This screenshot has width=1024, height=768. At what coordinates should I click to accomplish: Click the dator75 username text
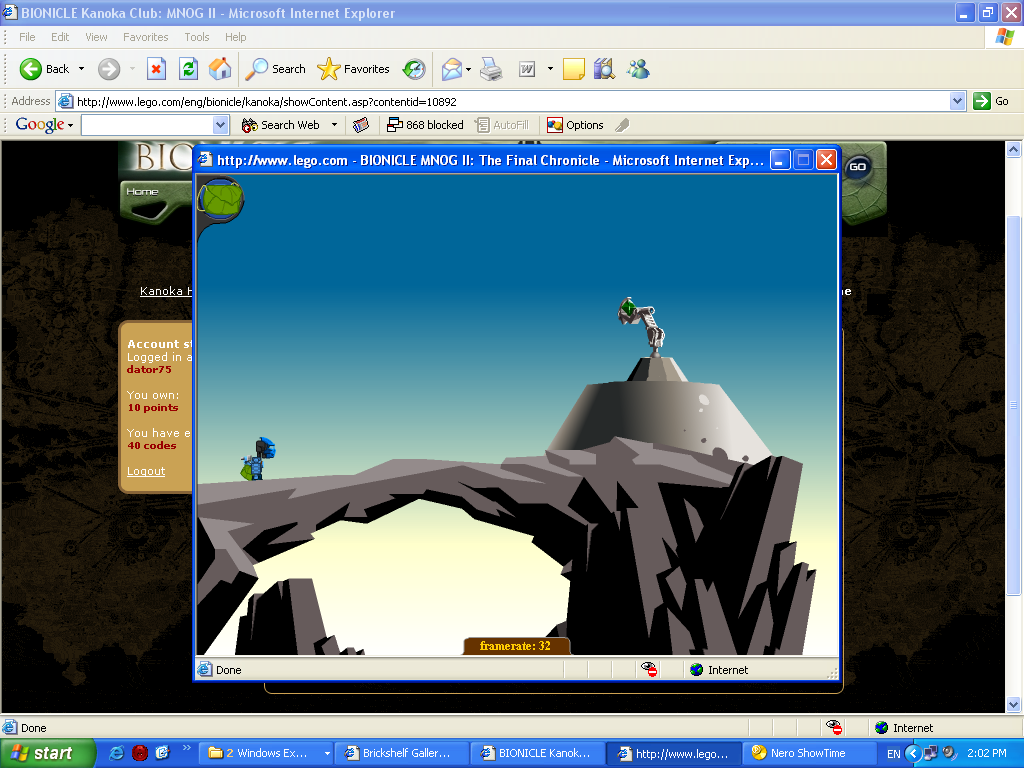tap(149, 369)
